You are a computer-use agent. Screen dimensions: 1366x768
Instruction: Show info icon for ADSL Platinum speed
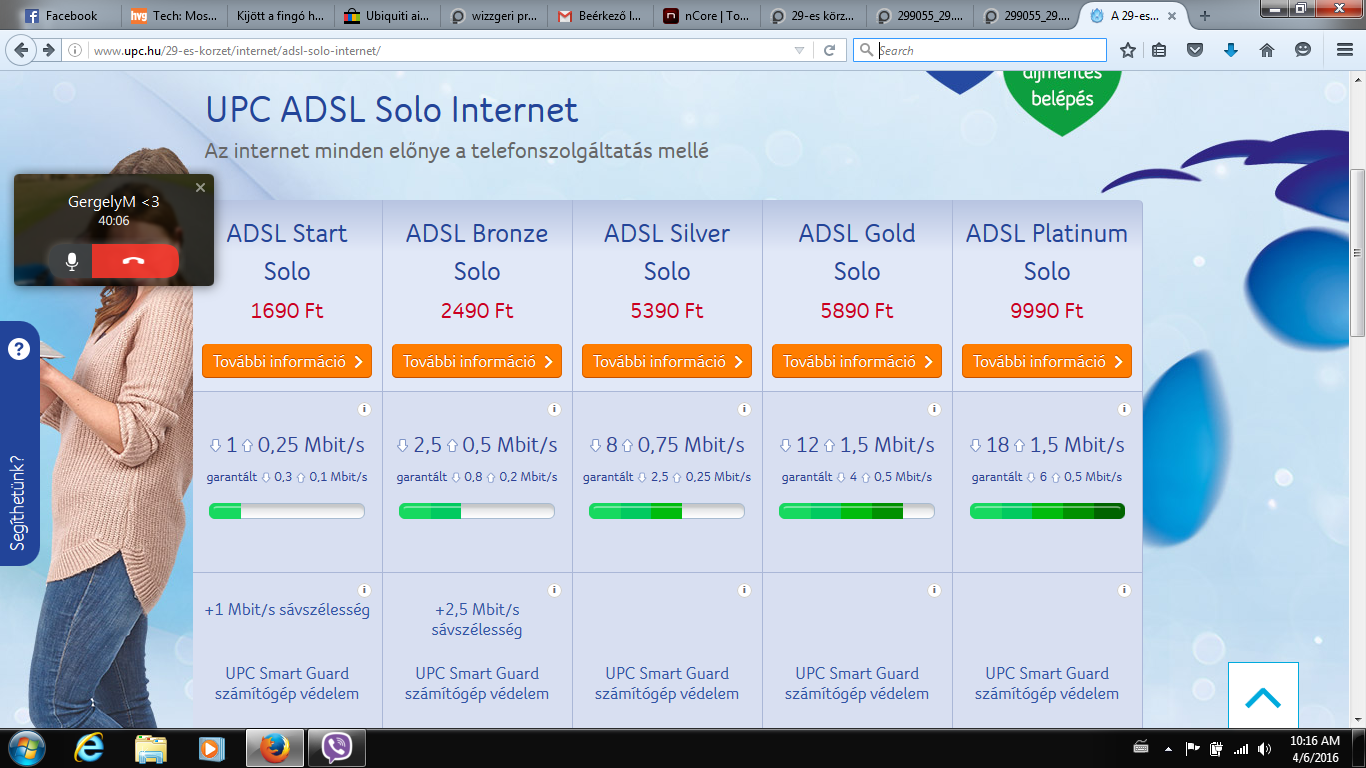1124,409
